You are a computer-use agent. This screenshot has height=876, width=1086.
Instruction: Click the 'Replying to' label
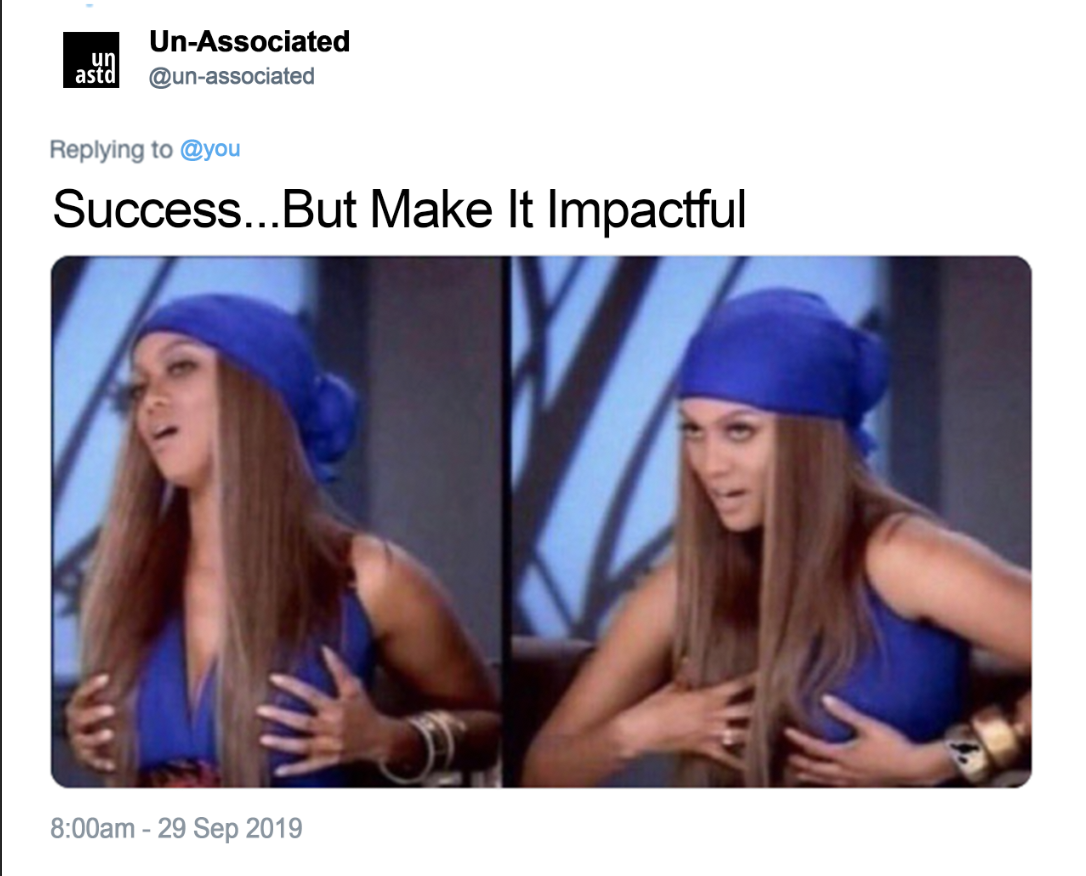pos(111,149)
